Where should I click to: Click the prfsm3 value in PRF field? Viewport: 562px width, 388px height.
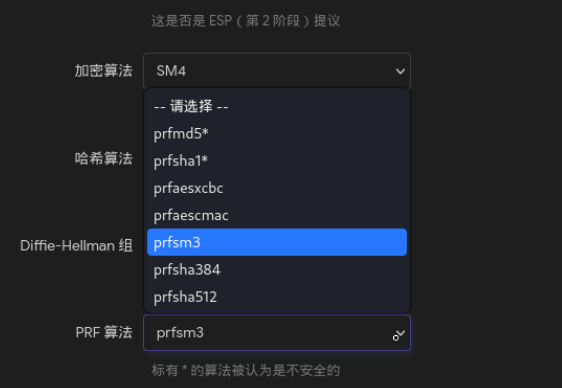pyautogui.click(x=180, y=333)
